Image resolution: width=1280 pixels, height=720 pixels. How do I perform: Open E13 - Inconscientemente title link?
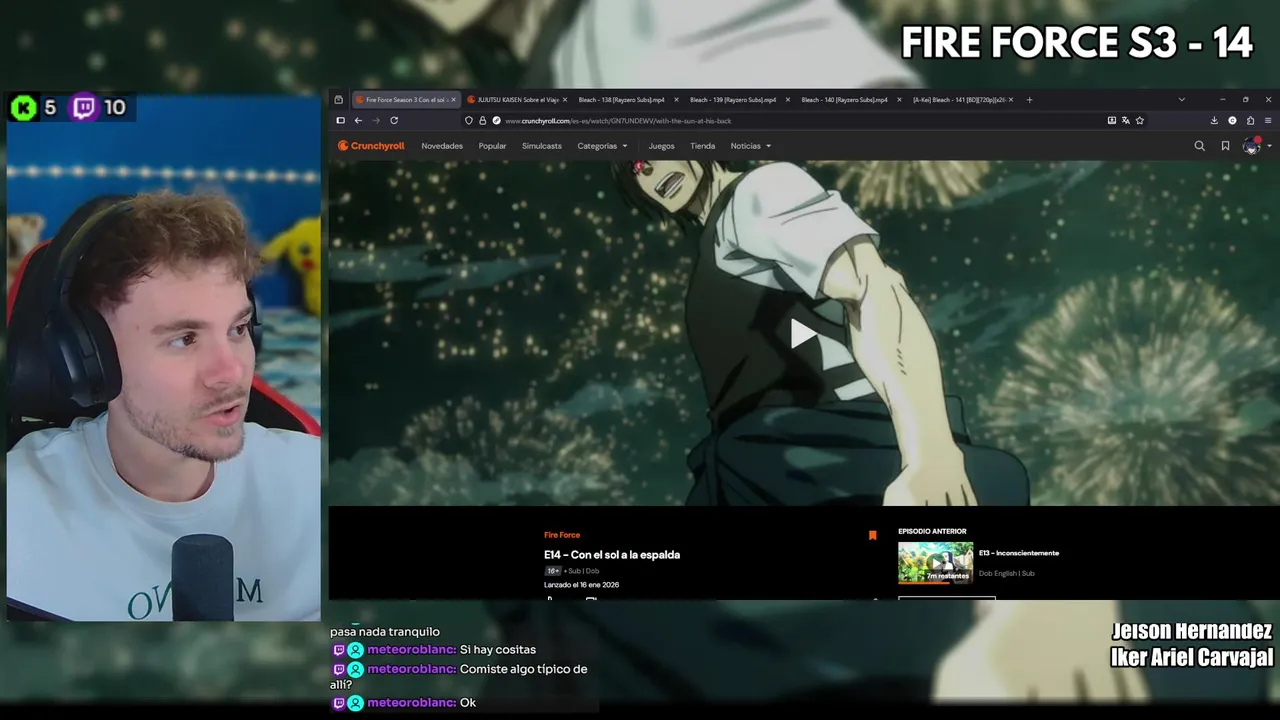1019,553
